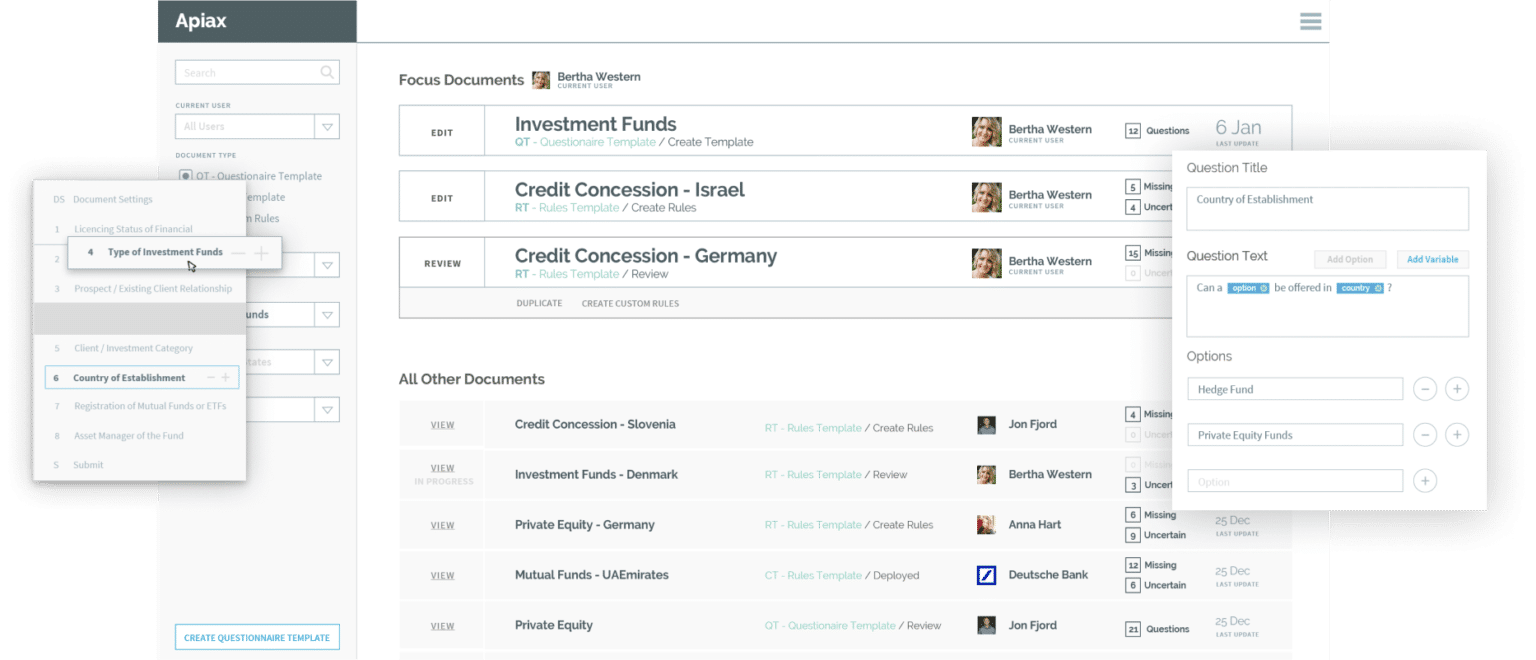The width and height of the screenshot is (1536, 660).
Task: Select QT - Questionaire Template radio button
Action: click(x=185, y=176)
